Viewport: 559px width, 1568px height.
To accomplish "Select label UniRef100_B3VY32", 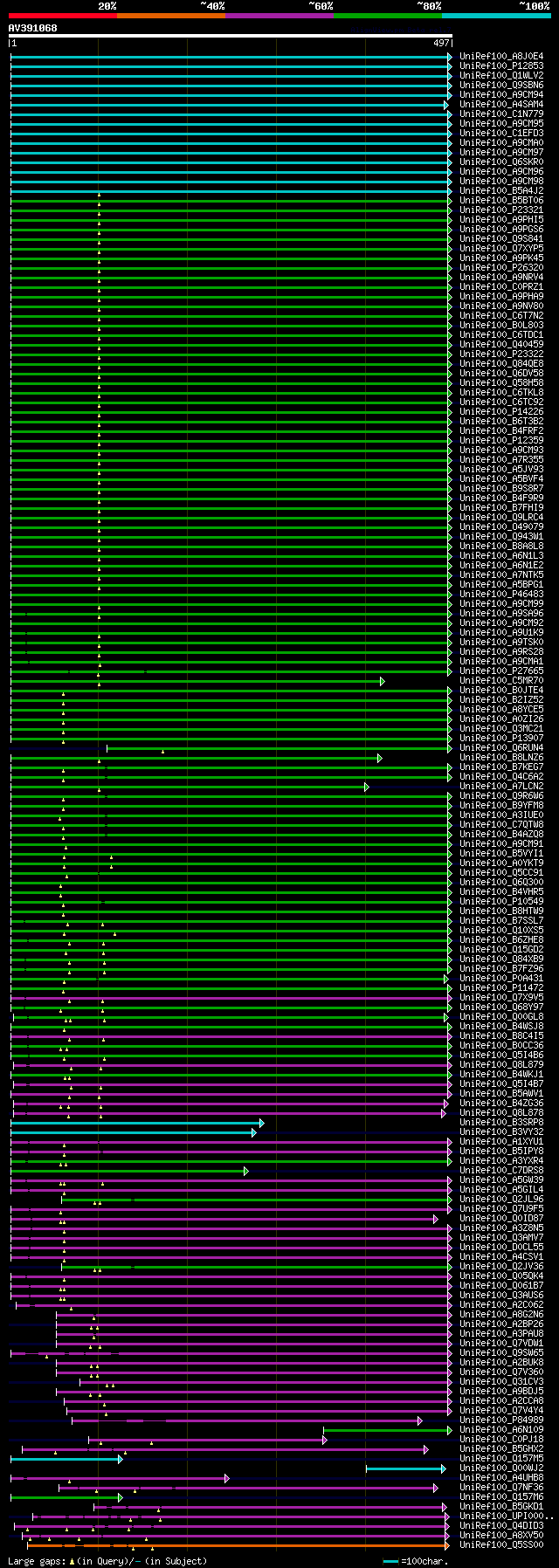I will (x=501, y=1132).
